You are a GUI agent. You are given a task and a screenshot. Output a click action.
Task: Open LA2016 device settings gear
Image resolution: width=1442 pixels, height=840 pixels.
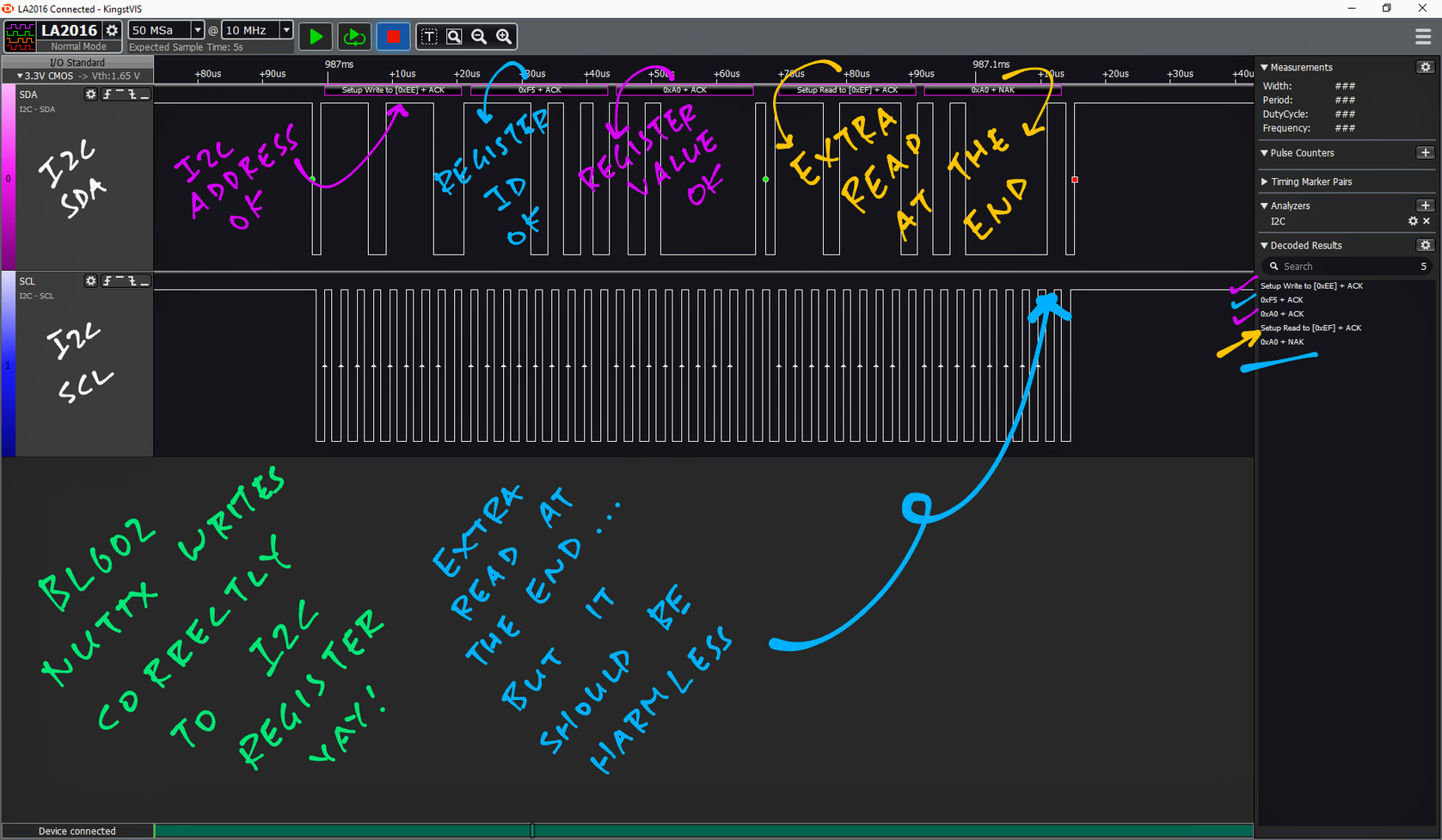click(112, 30)
